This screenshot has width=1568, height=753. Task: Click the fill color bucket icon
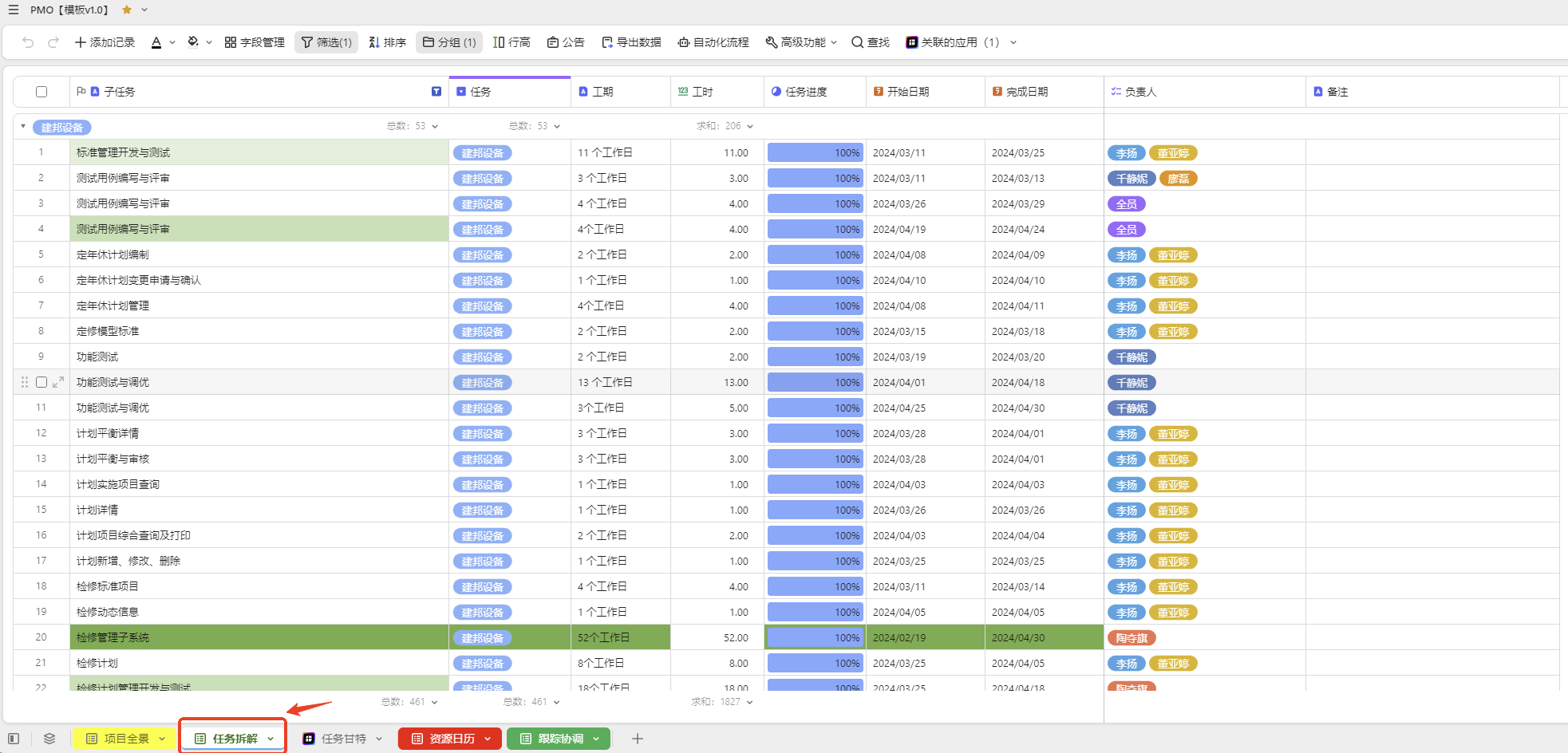[193, 42]
